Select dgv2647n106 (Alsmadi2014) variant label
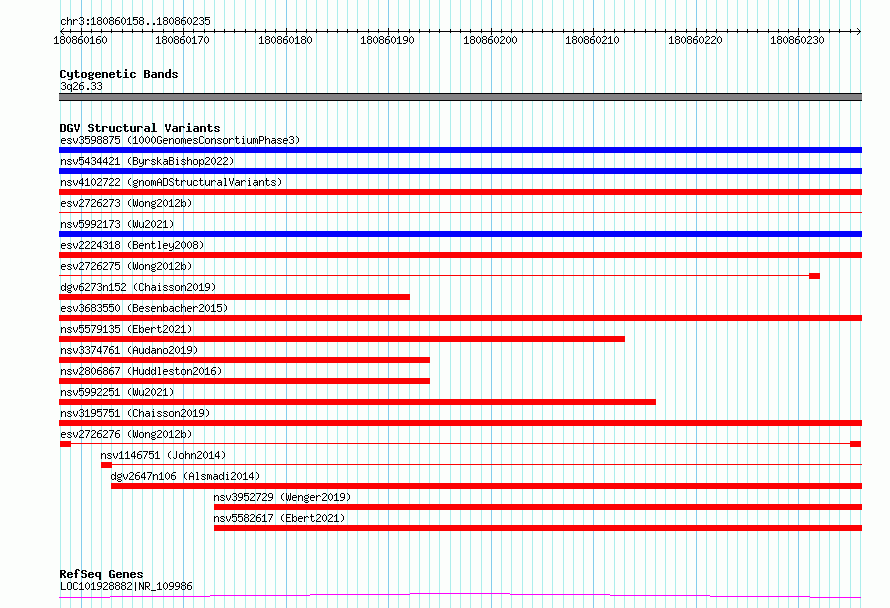890x608 pixels. tap(185, 476)
